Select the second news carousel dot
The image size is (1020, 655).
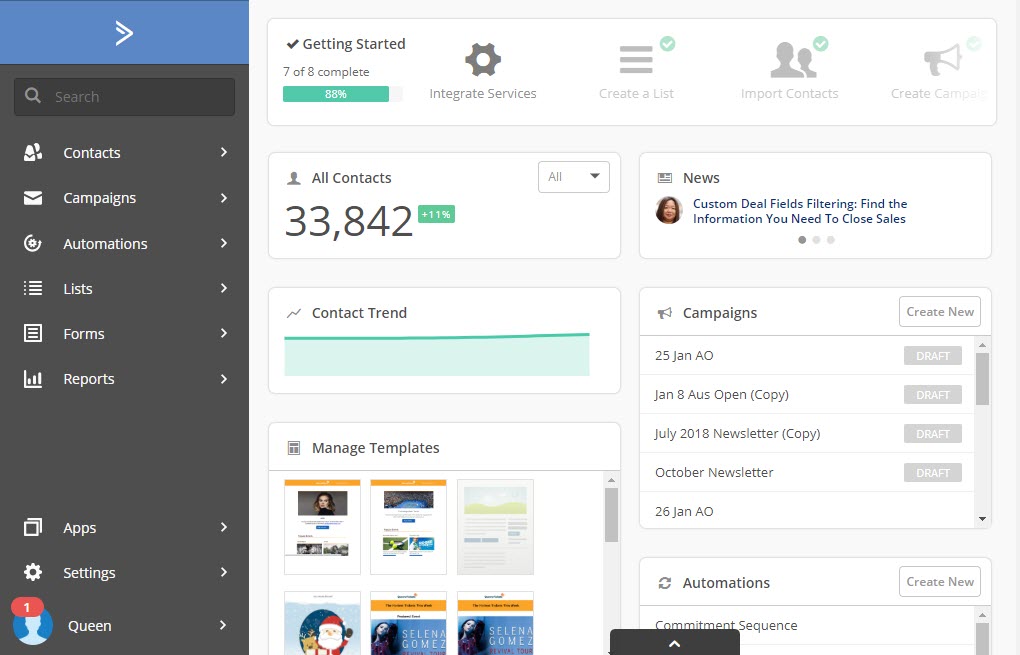816,240
